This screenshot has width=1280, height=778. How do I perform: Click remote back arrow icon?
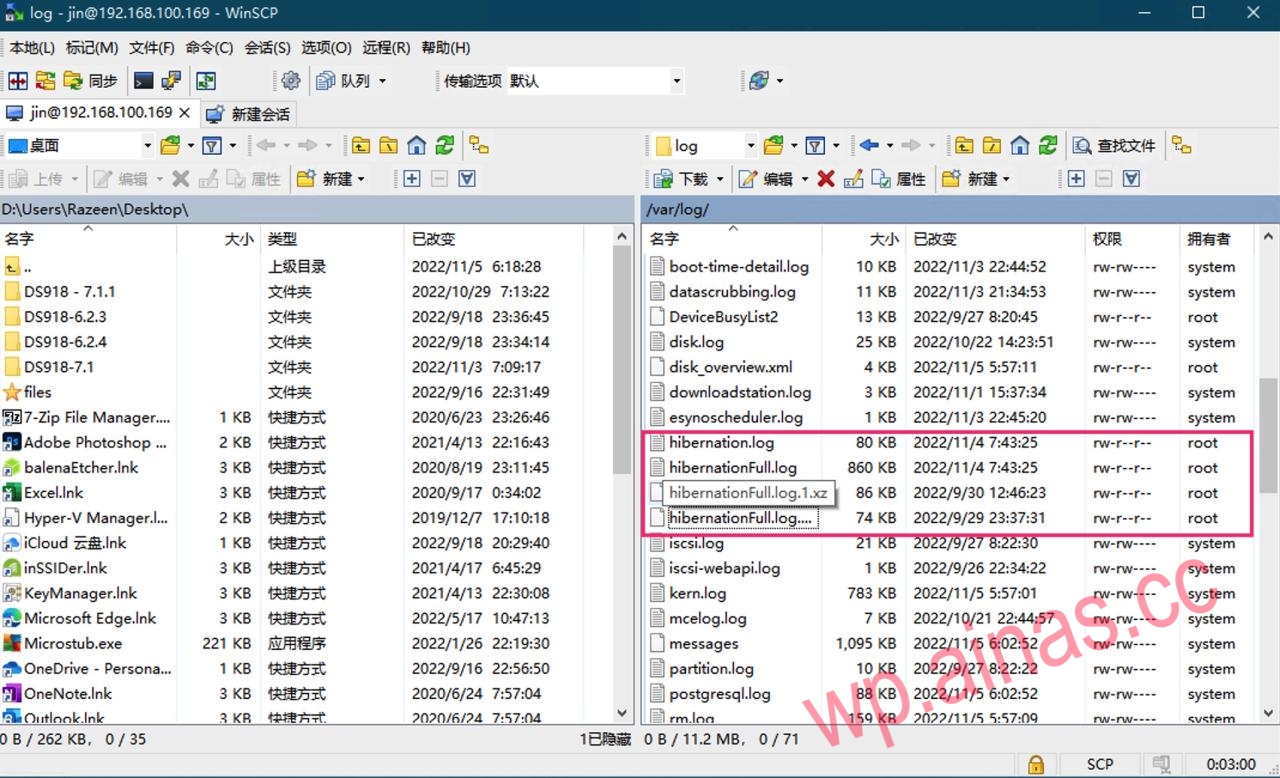[869, 146]
